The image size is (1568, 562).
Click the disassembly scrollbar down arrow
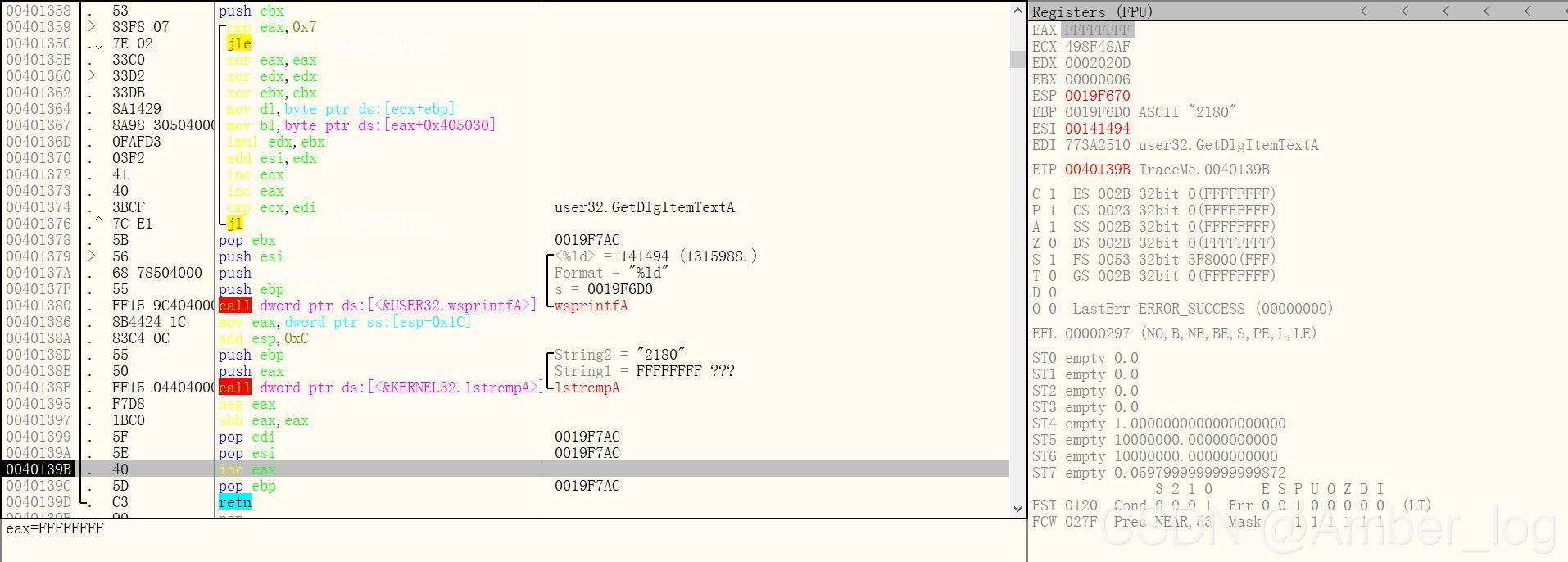click(1018, 509)
